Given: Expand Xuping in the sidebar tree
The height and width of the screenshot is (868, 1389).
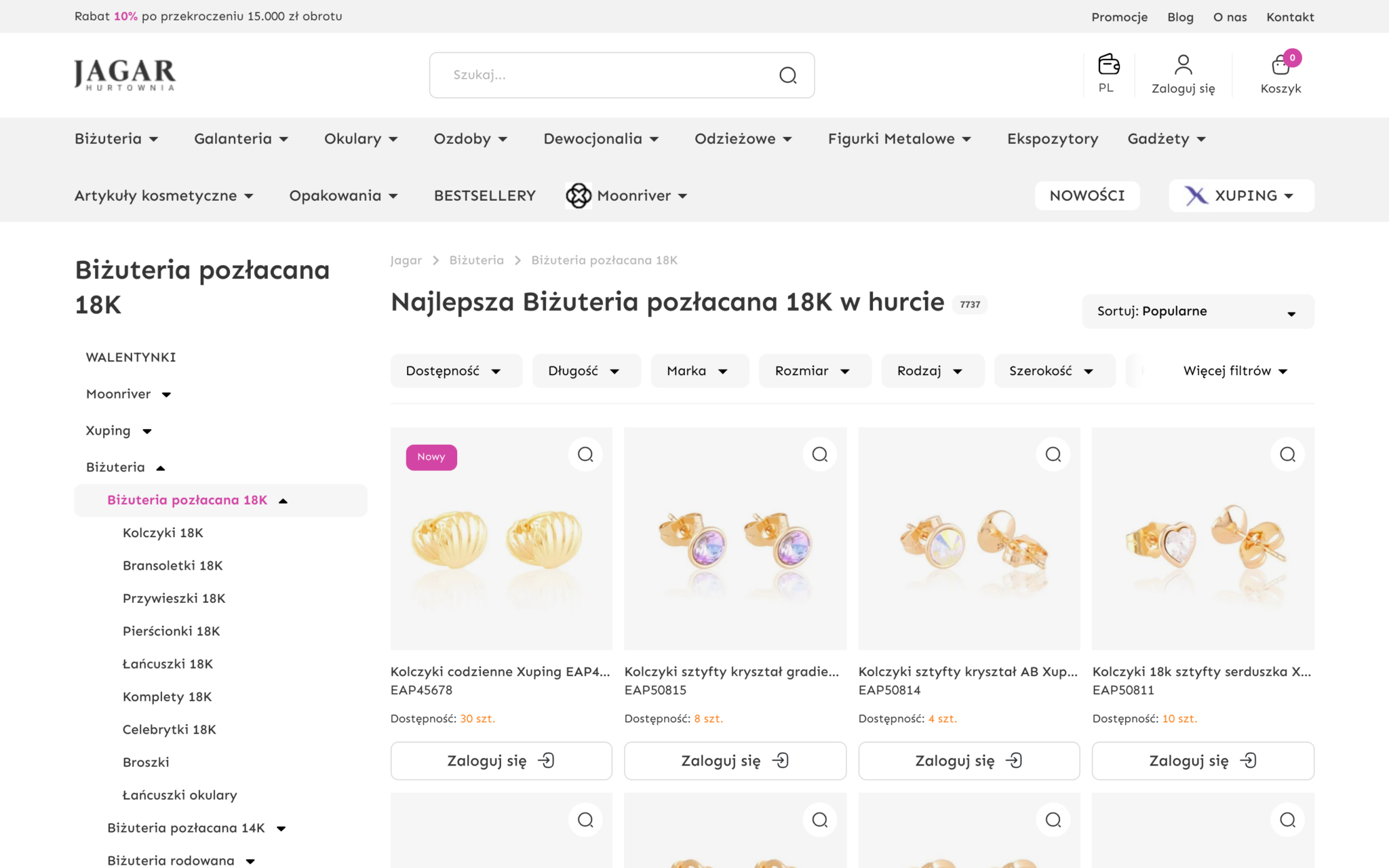Looking at the screenshot, I should [147, 431].
